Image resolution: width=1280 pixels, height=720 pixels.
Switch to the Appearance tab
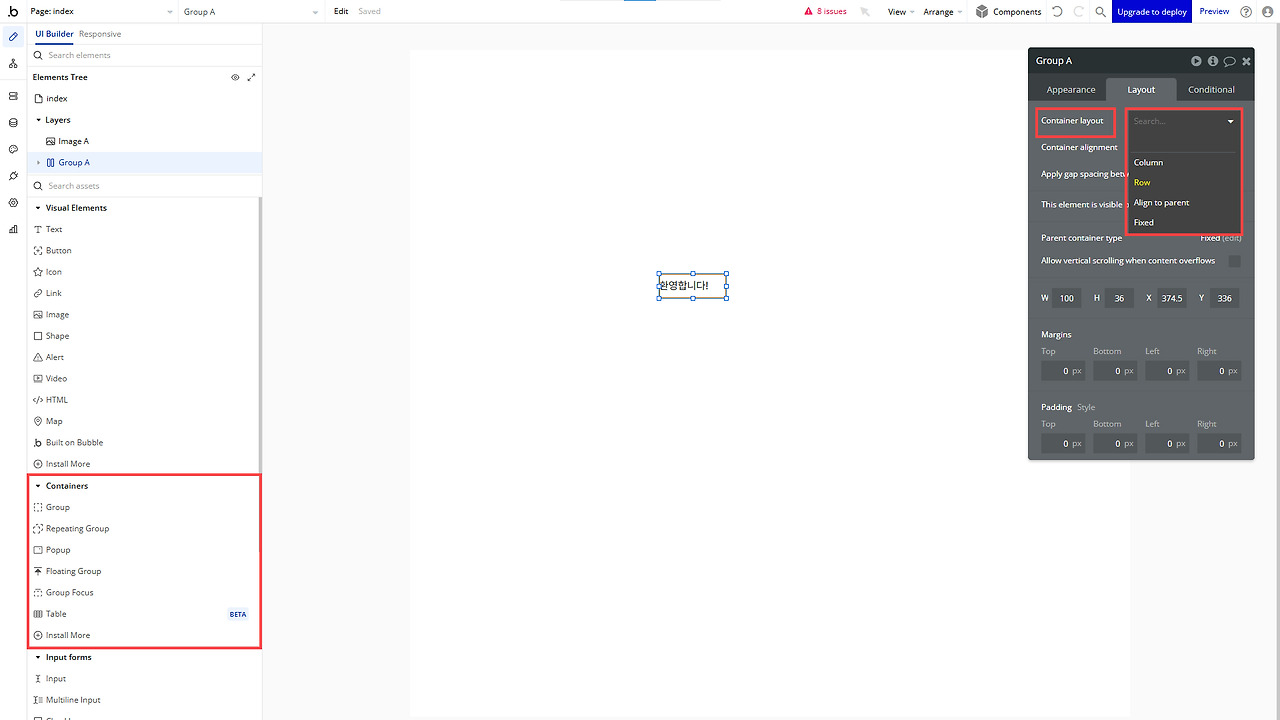coord(1071,89)
